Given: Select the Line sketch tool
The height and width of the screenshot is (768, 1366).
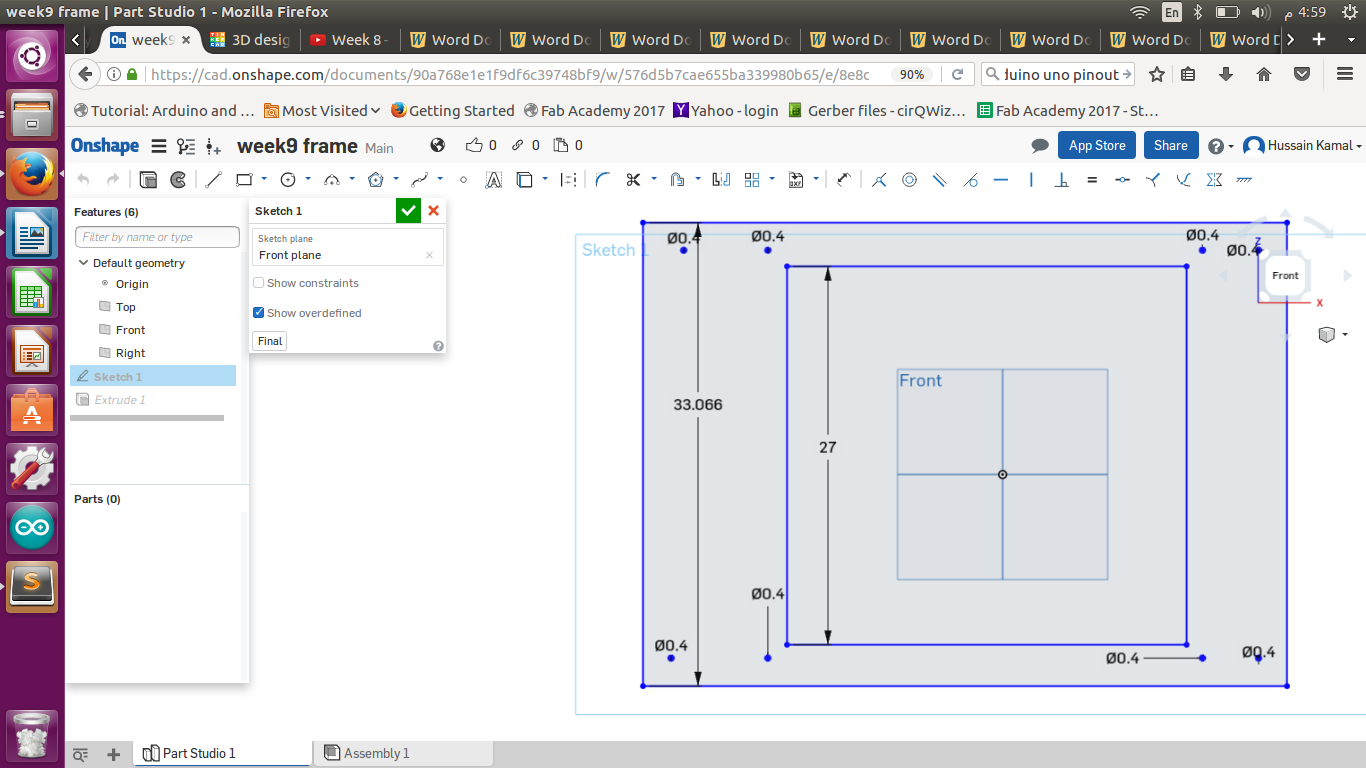Looking at the screenshot, I should tap(213, 180).
